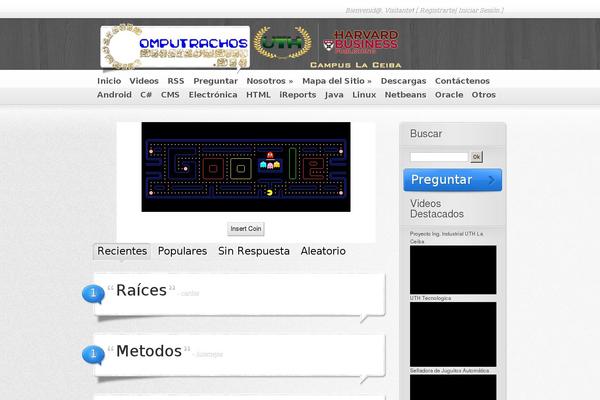Open the Contáctenos page

tap(462, 81)
